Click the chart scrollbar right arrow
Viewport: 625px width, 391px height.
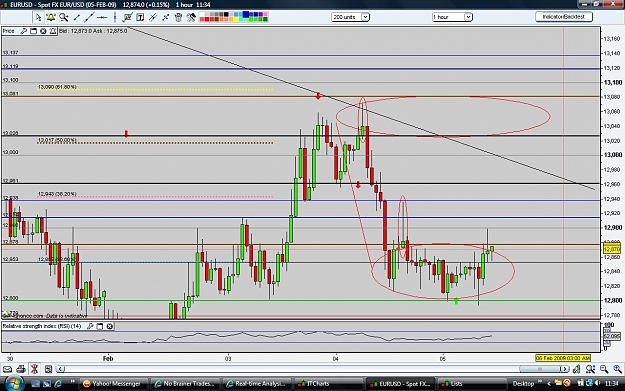click(565, 369)
